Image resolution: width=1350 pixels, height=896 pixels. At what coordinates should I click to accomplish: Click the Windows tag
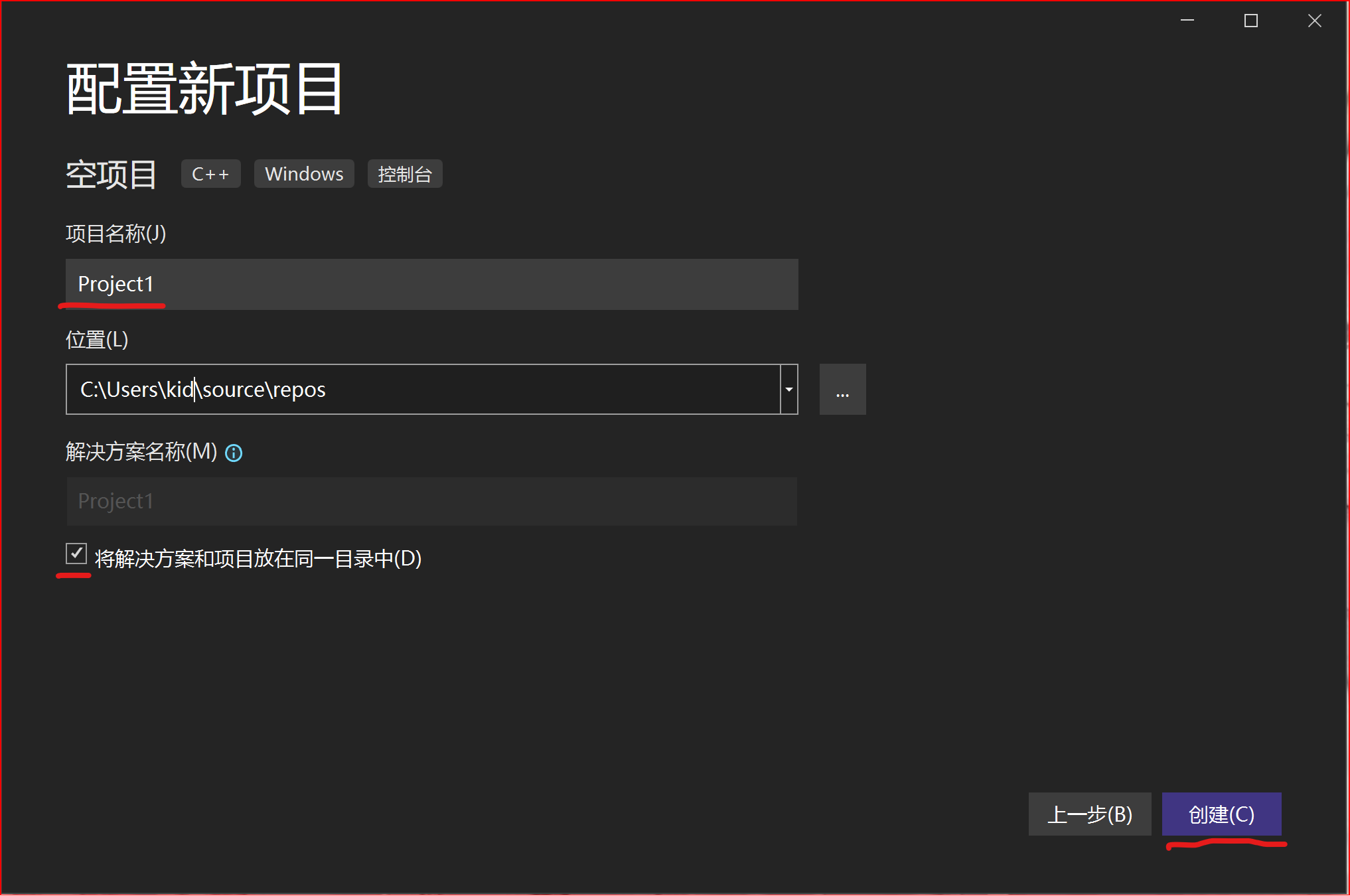click(304, 175)
